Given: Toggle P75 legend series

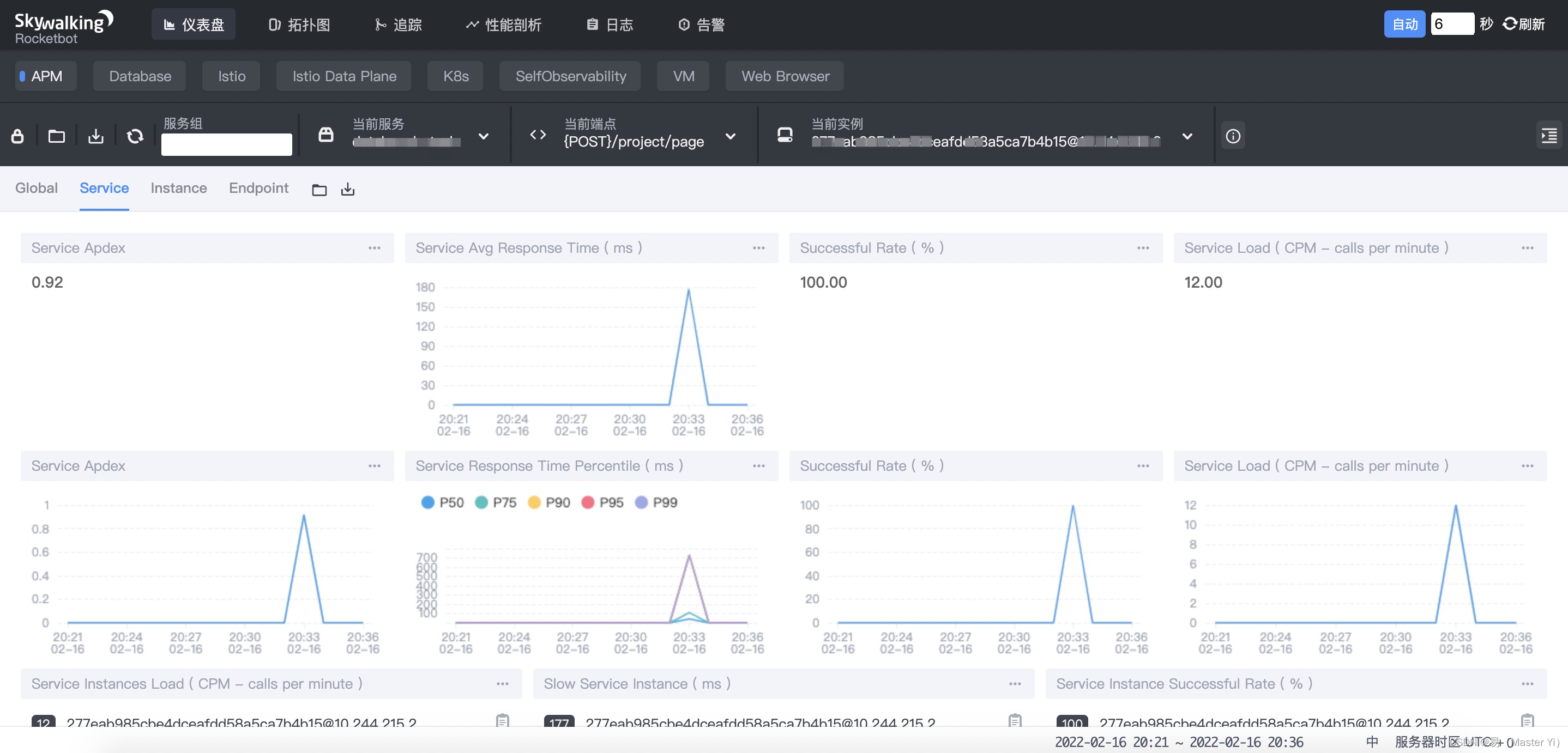Looking at the screenshot, I should [496, 503].
